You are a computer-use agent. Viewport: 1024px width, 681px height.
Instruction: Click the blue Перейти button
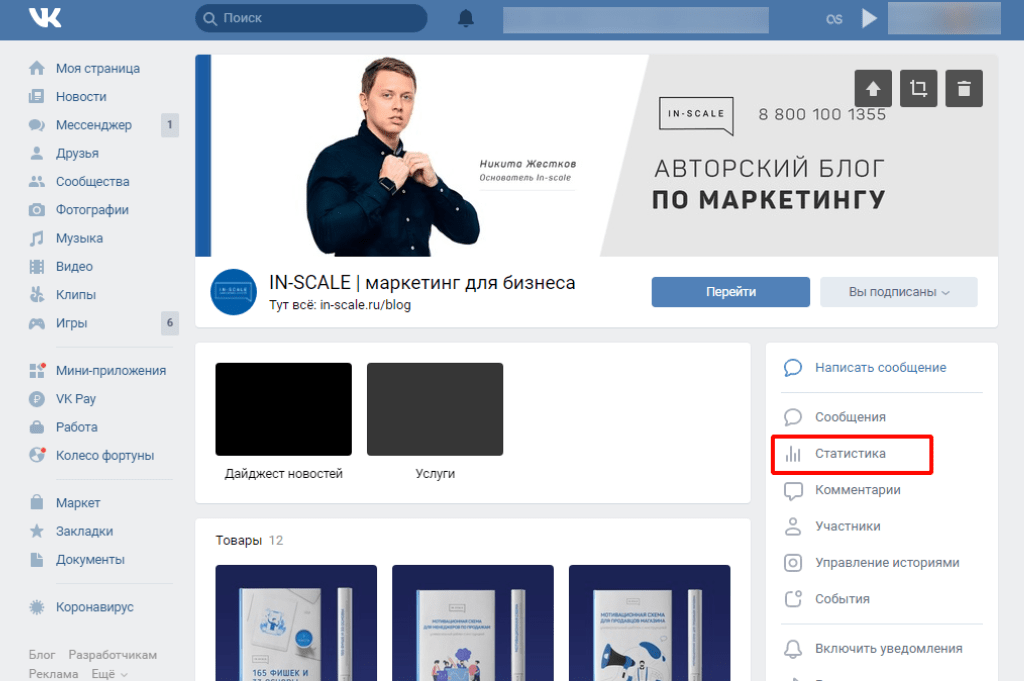[731, 292]
